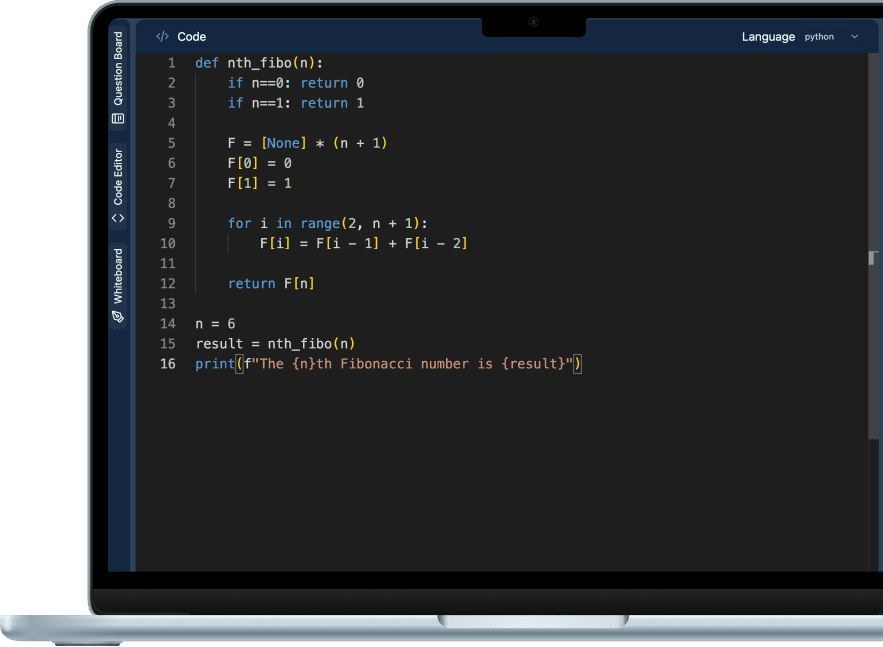Click the Question Board panel icon
The width and height of the screenshot is (883, 647).
point(118,117)
